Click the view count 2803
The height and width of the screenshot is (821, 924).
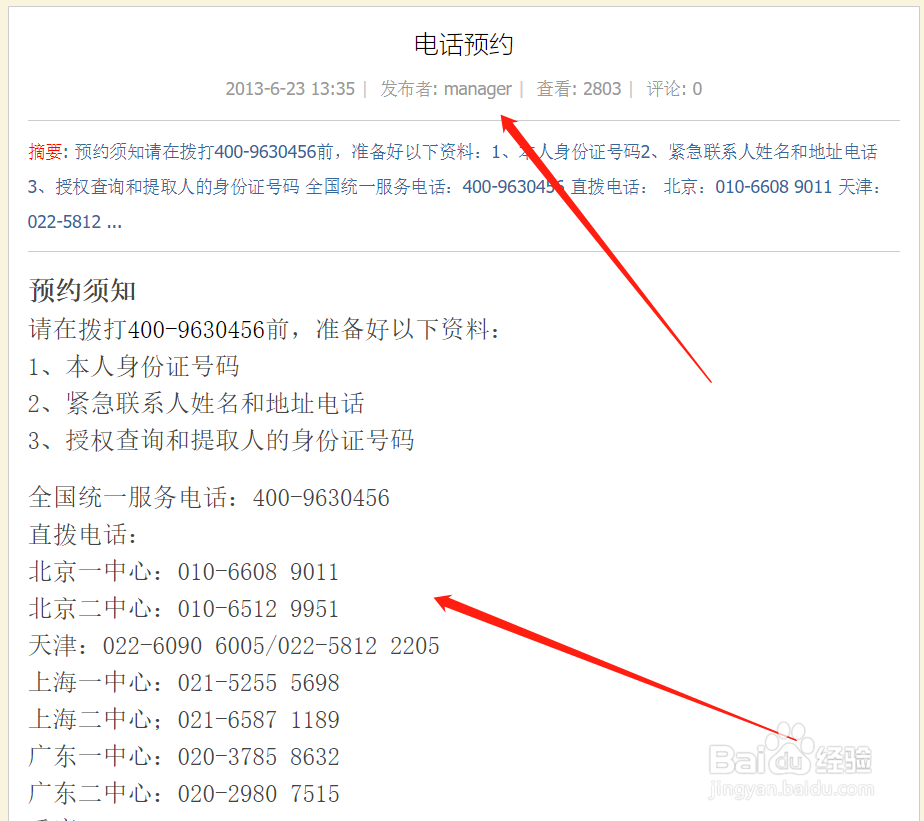pos(602,89)
